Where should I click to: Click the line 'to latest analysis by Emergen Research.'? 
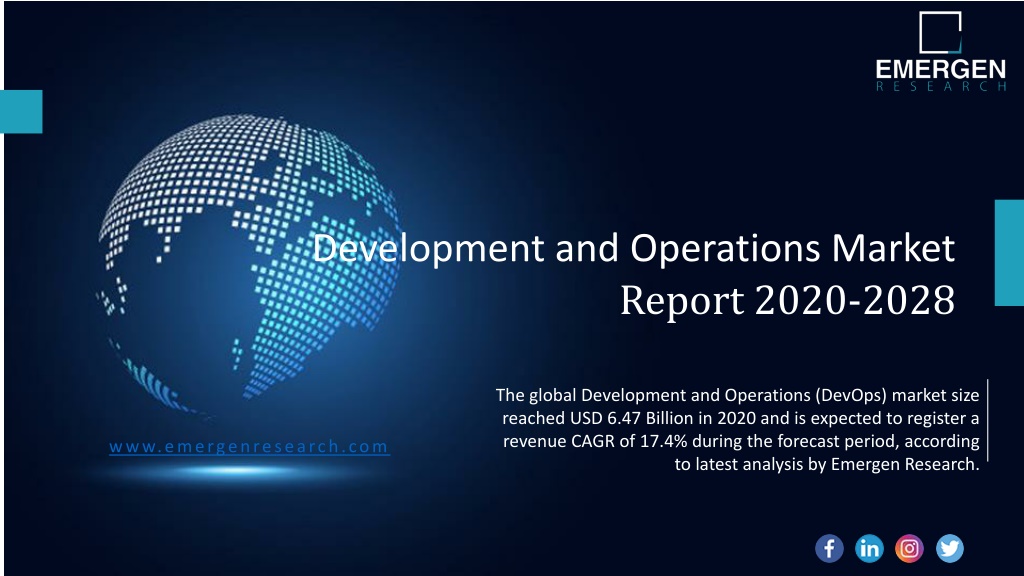pyautogui.click(x=827, y=464)
